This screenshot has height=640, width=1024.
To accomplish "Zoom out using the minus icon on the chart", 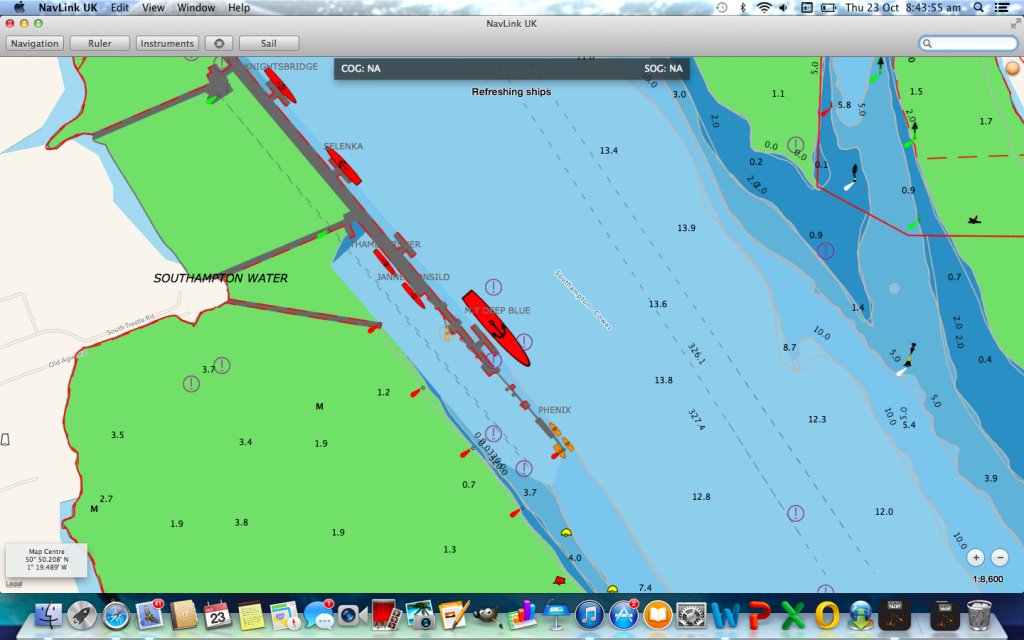I will pyautogui.click(x=1001, y=557).
